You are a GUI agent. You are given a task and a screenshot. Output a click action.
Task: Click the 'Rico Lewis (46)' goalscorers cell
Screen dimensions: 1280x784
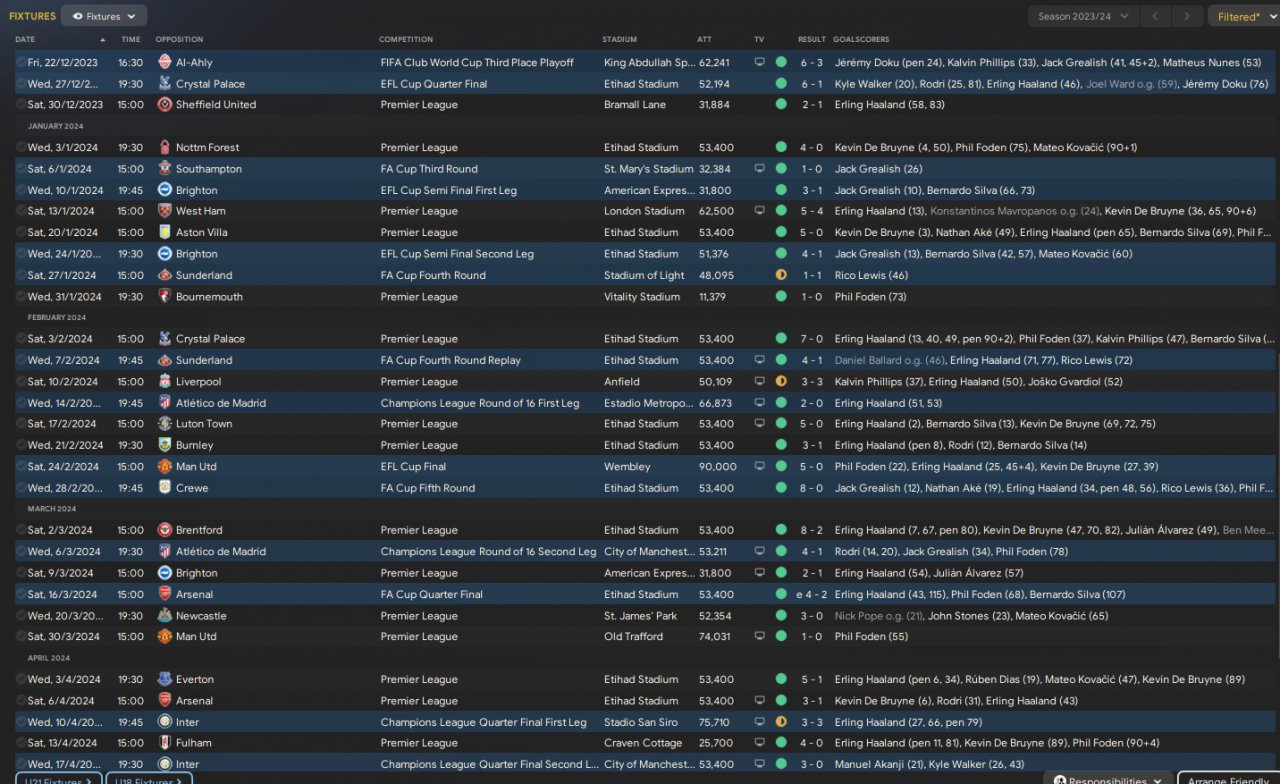(x=871, y=275)
